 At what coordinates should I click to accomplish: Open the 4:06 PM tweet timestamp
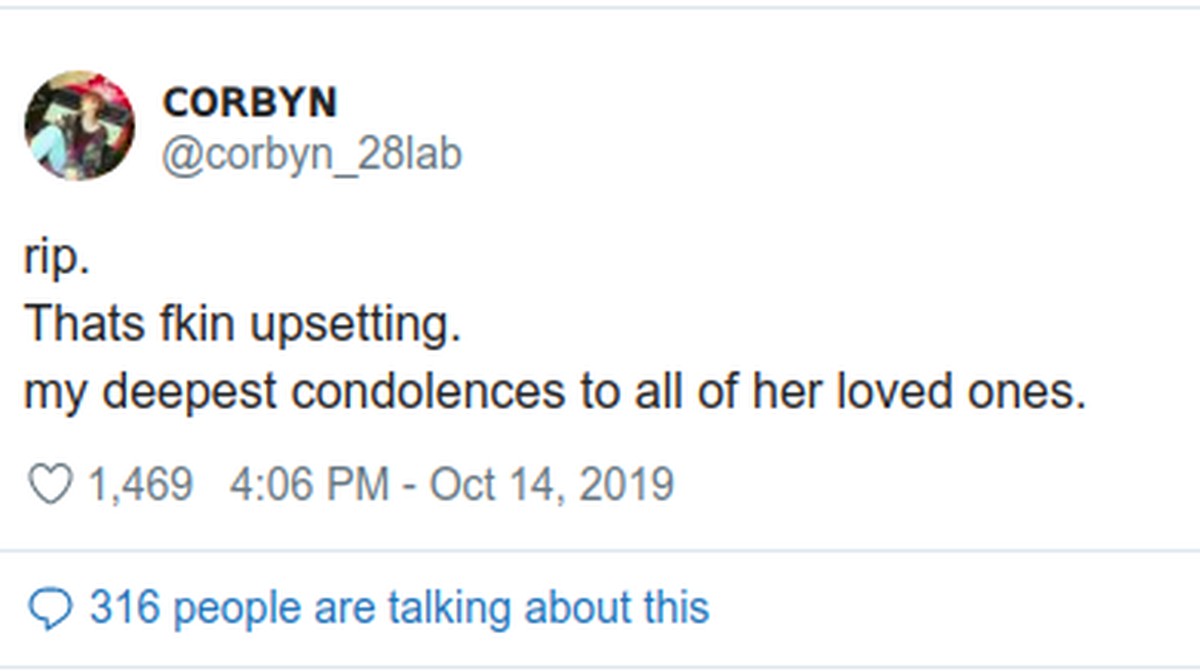(308, 485)
